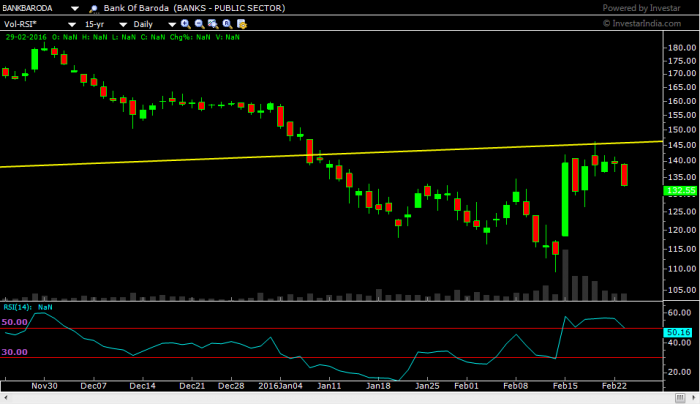The height and width of the screenshot is (404, 700).
Task: Open the chart settings gear icon
Action: pyautogui.click(x=242, y=24)
